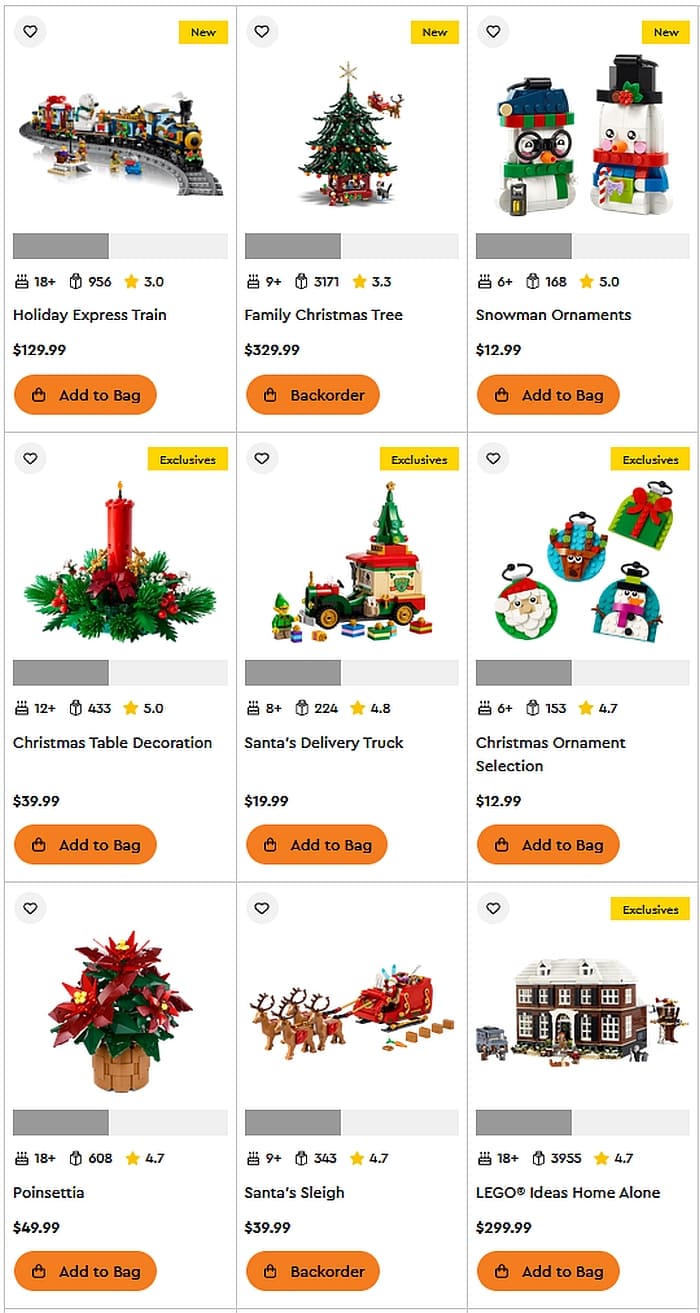700x1313 pixels.
Task: Click heart icon on LEGO Ideas Home Alone
Action: pos(493,908)
